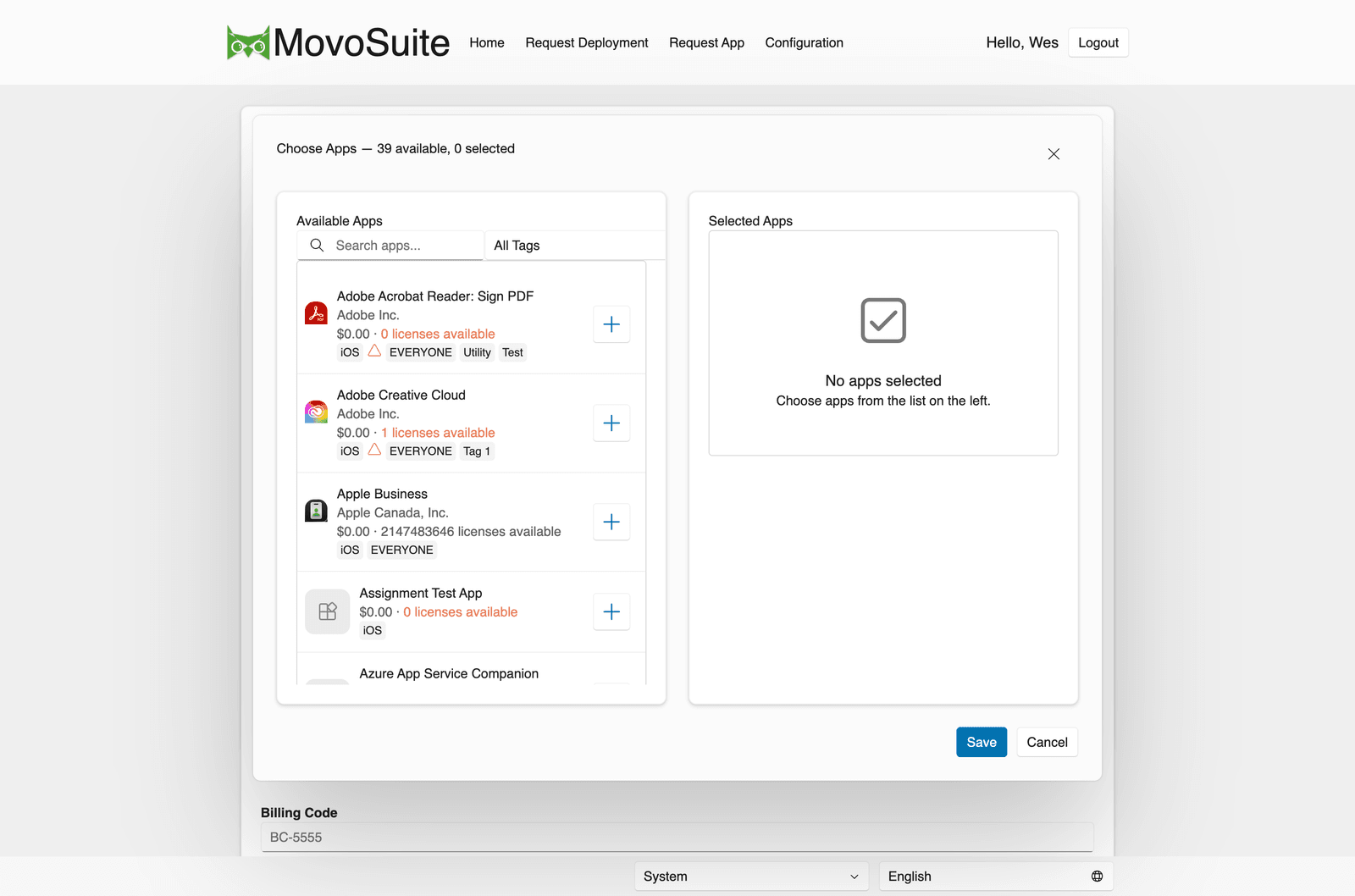Open Request App page

click(x=706, y=42)
